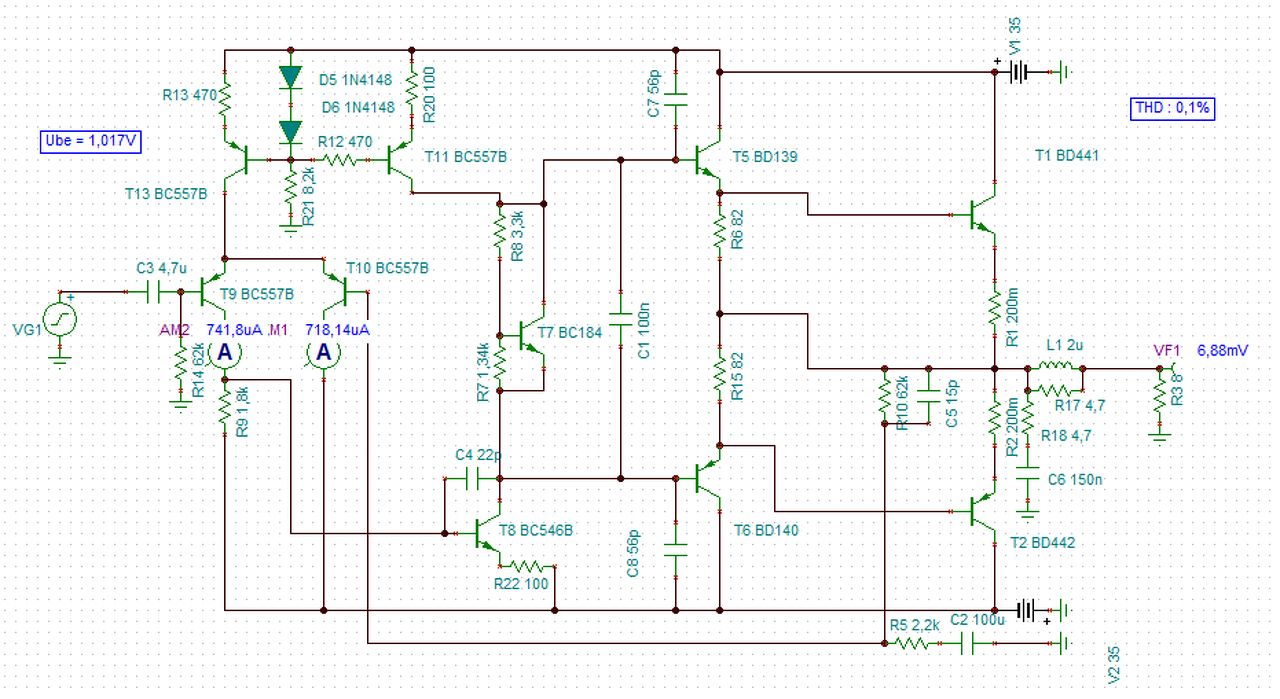Select output transistor T2 BD442
1280x699 pixels.
pos(983,511)
